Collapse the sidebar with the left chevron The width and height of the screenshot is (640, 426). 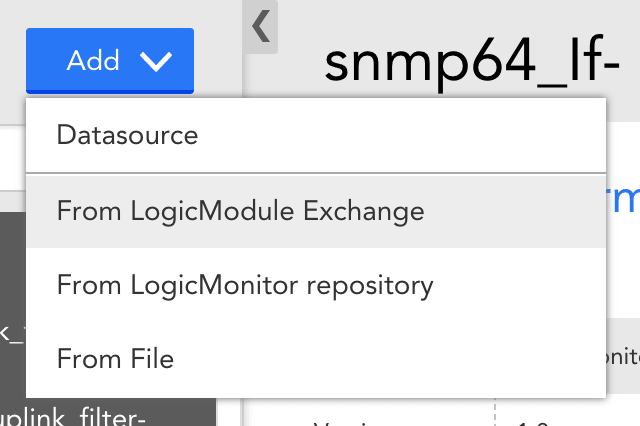[x=260, y=27]
